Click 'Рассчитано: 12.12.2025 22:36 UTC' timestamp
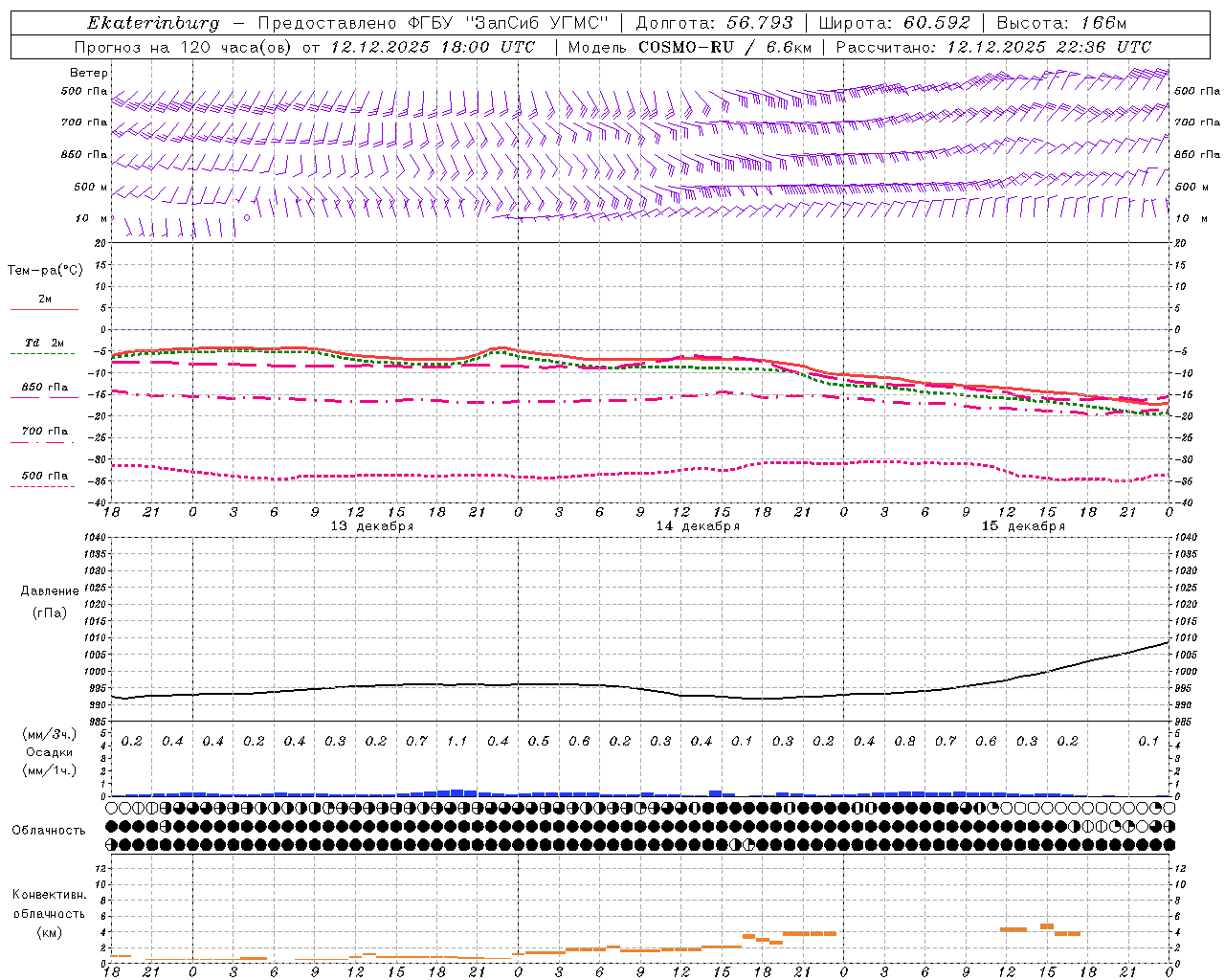 pos(993,47)
